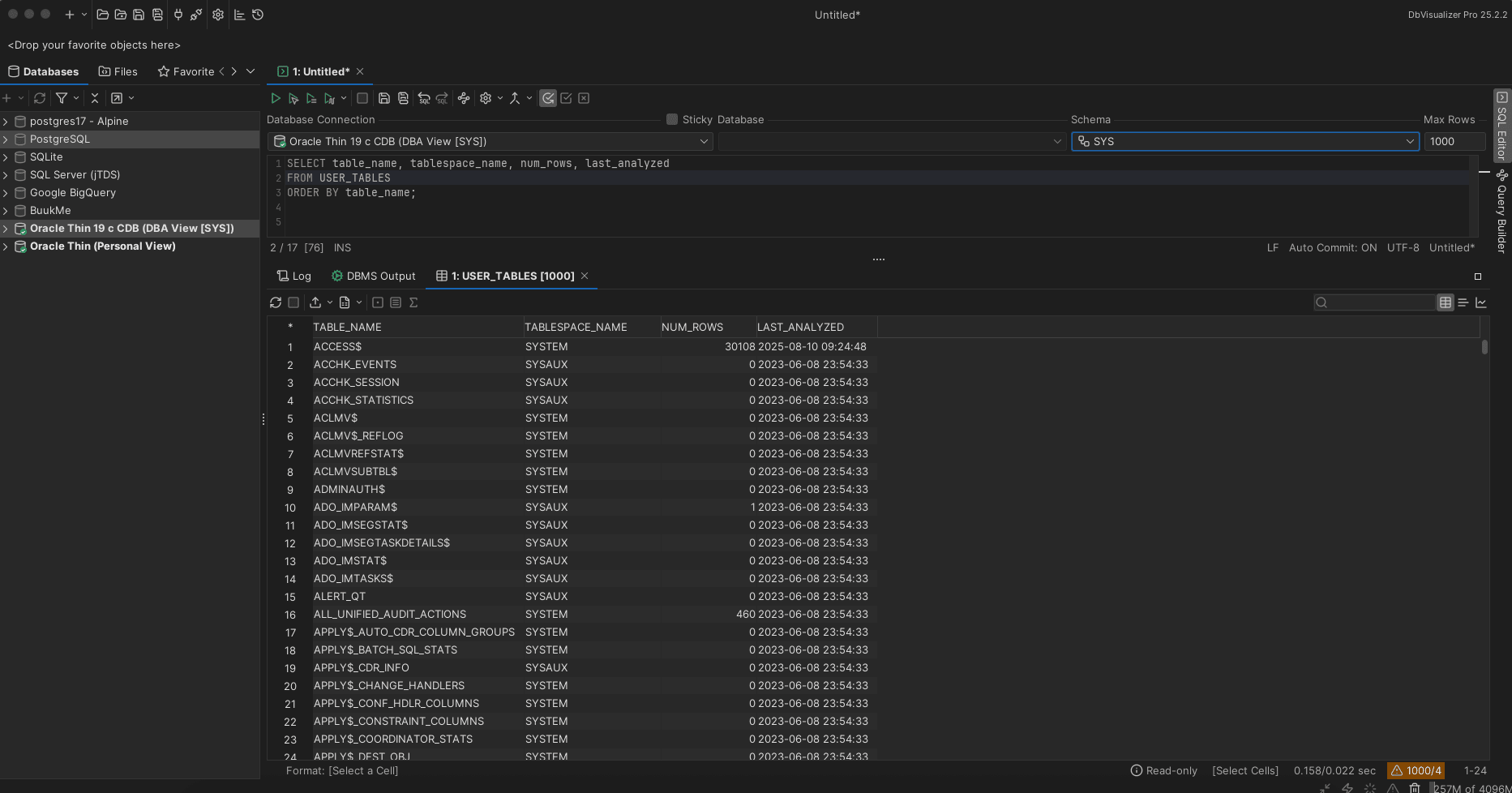
Task: Click the sigma aggregation icon in results toolbar
Action: [x=413, y=302]
